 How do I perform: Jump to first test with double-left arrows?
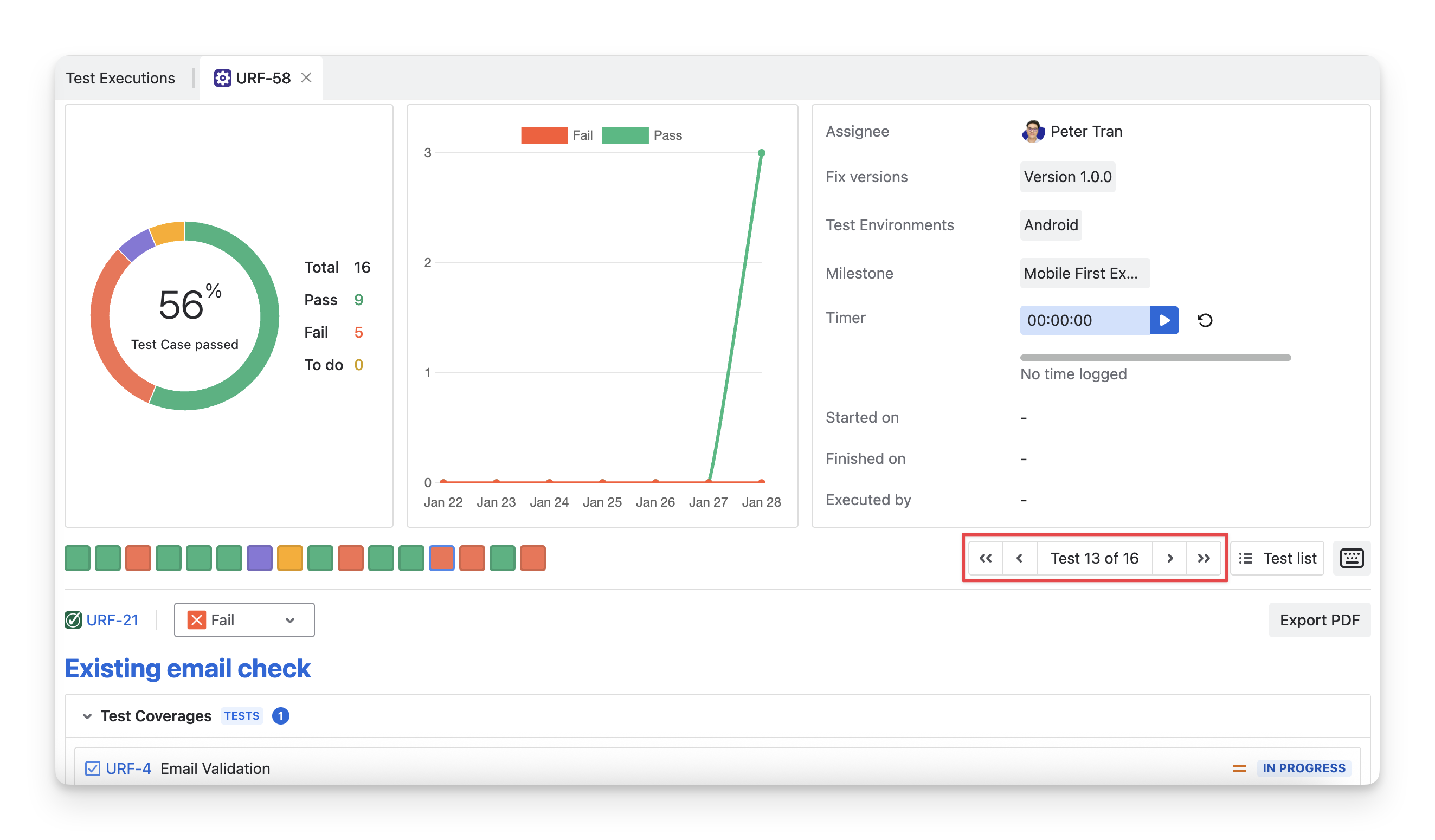tap(986, 558)
